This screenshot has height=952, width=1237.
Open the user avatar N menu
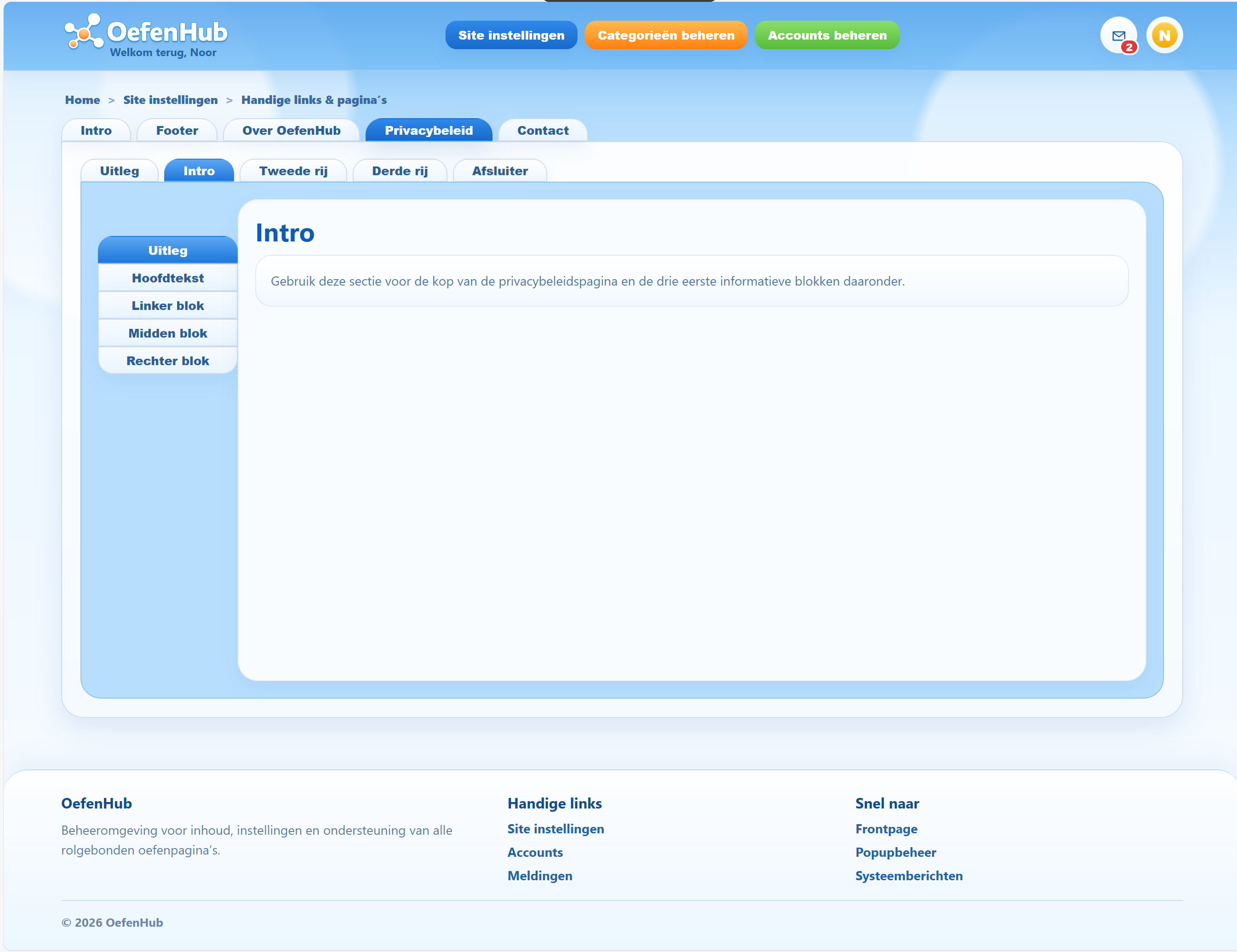pyautogui.click(x=1164, y=35)
